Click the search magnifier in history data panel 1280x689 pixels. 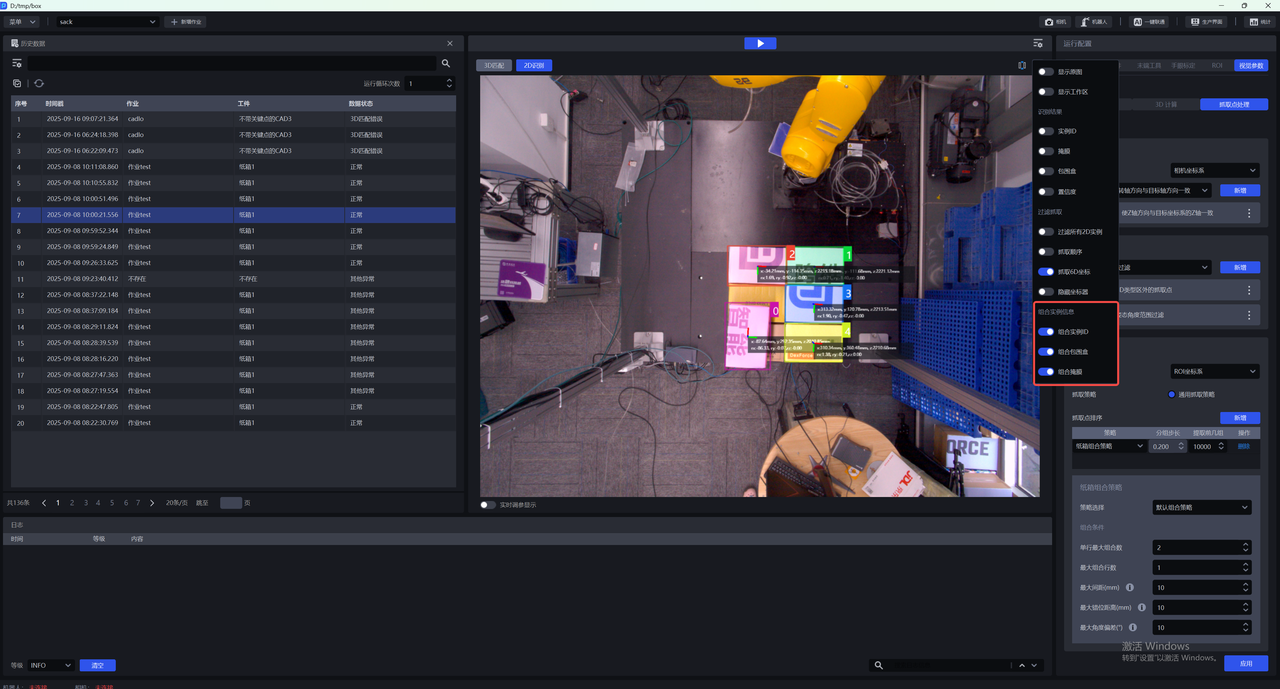coord(446,63)
